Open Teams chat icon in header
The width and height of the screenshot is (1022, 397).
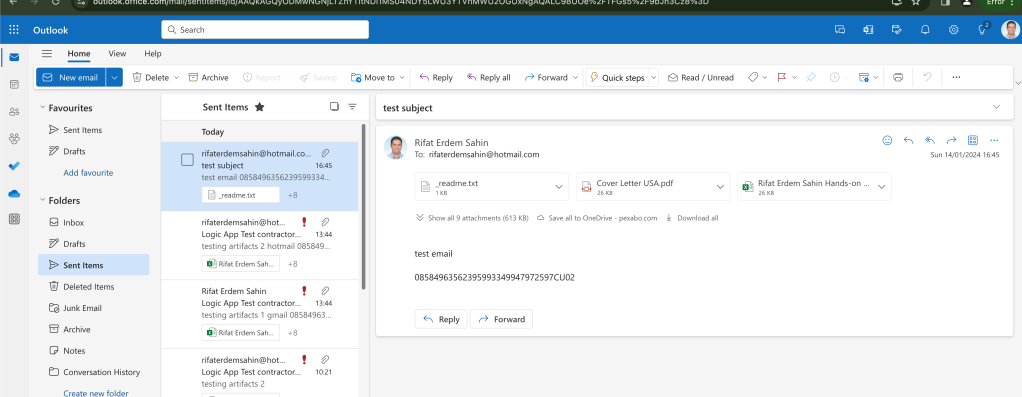(840, 30)
